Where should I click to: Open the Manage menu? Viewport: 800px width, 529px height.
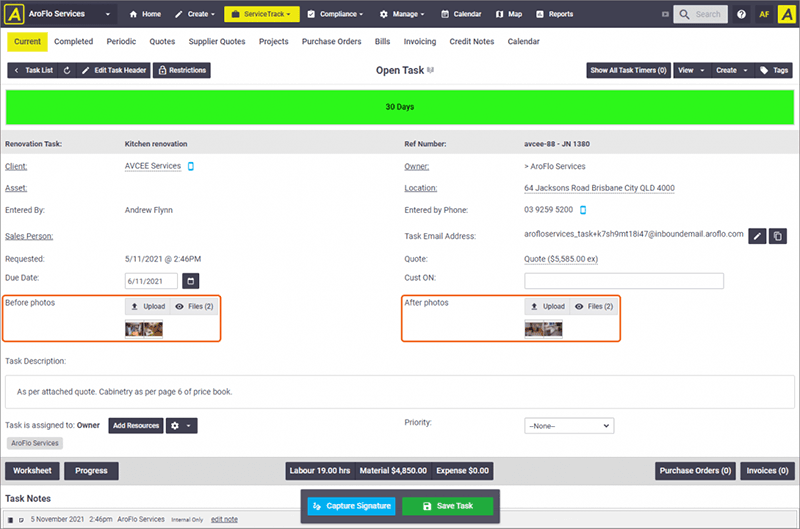click(402, 14)
